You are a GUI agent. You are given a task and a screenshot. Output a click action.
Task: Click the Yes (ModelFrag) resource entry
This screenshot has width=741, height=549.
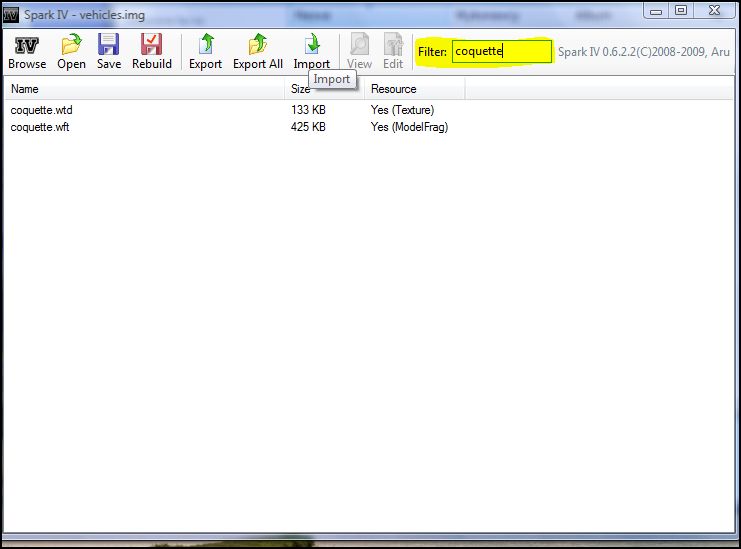coord(409,127)
